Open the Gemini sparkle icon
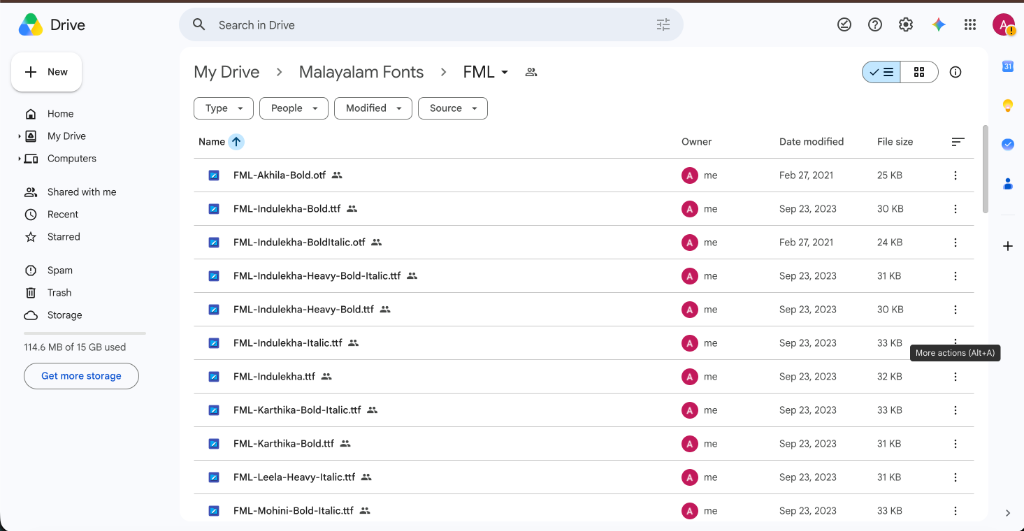1024x531 pixels. point(938,25)
